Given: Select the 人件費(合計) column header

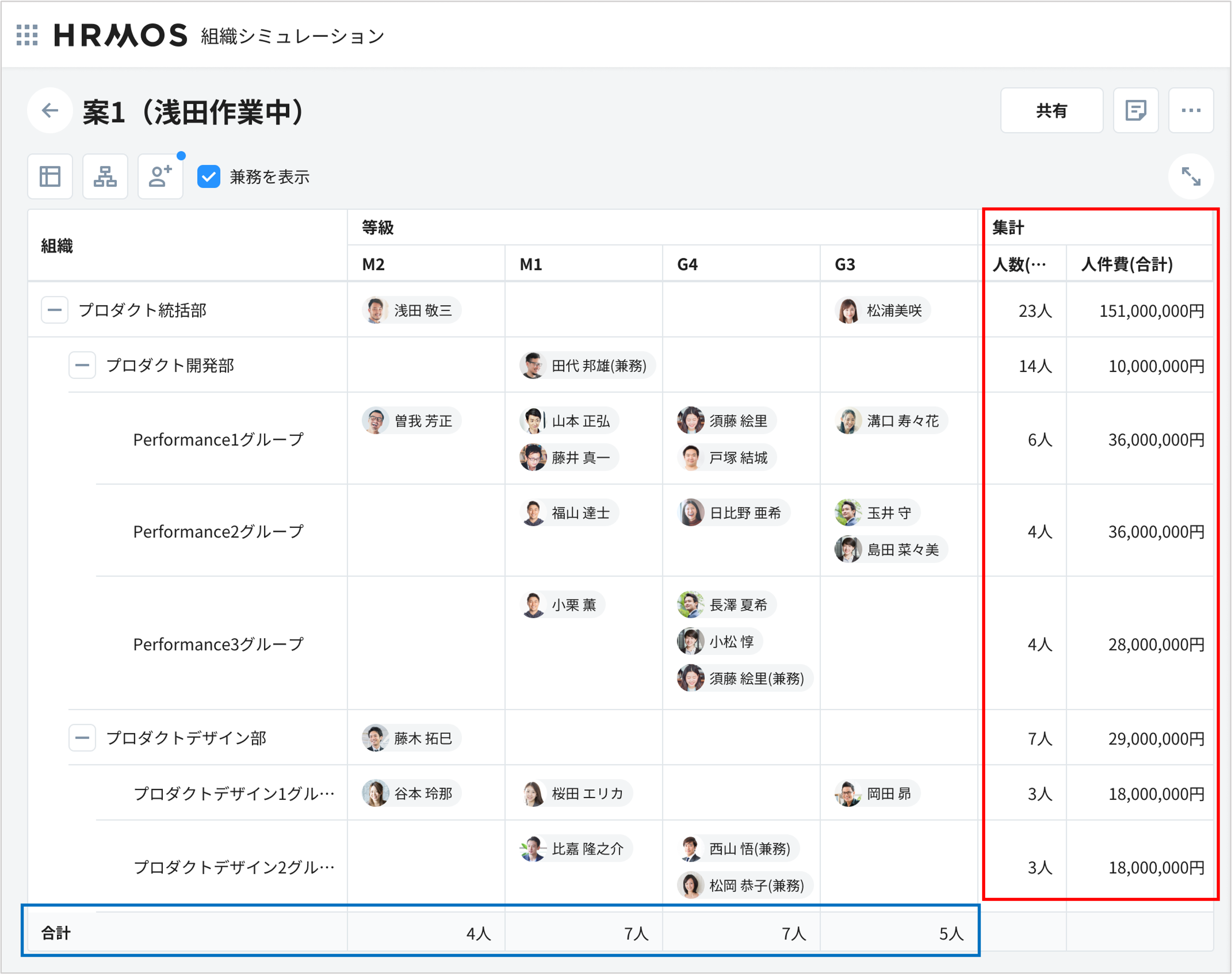Looking at the screenshot, I should pos(1127,264).
